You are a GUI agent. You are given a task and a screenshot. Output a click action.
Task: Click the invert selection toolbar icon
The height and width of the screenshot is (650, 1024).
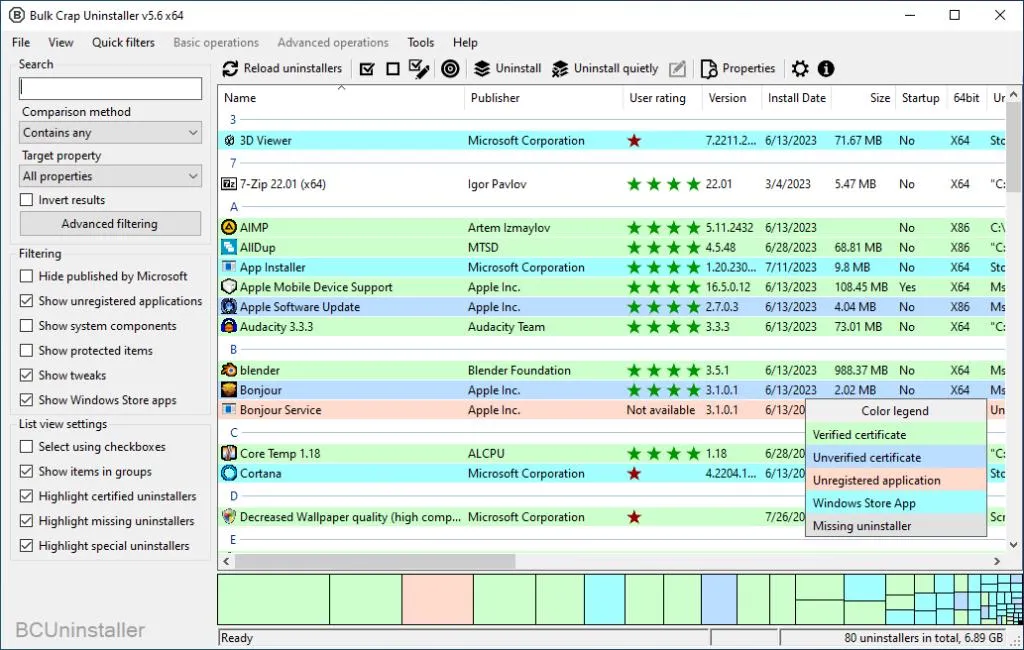click(419, 69)
